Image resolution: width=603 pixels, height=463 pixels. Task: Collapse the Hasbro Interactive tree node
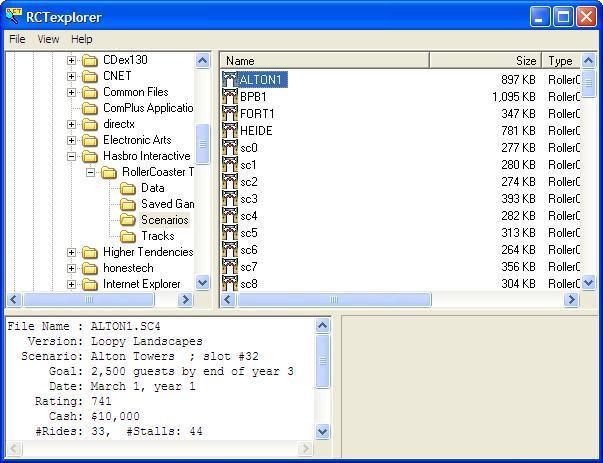pos(71,157)
